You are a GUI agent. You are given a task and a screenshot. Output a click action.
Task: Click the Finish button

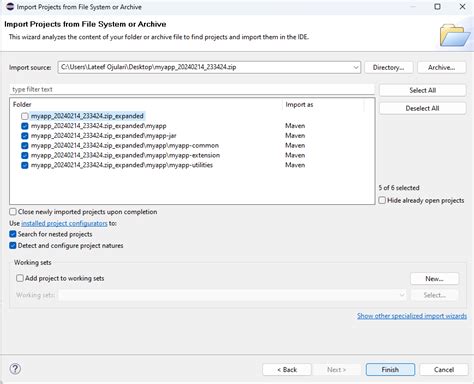click(x=390, y=369)
